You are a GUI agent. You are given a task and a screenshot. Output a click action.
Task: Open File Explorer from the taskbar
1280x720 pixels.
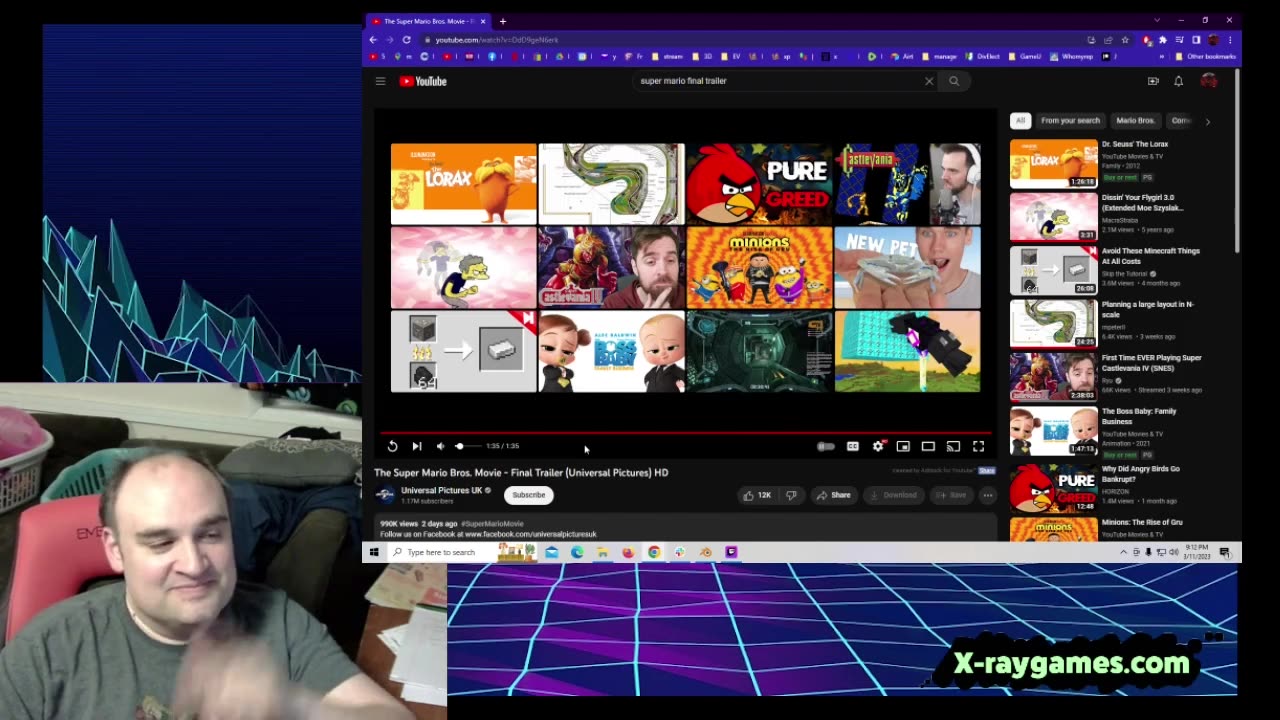pyautogui.click(x=603, y=552)
